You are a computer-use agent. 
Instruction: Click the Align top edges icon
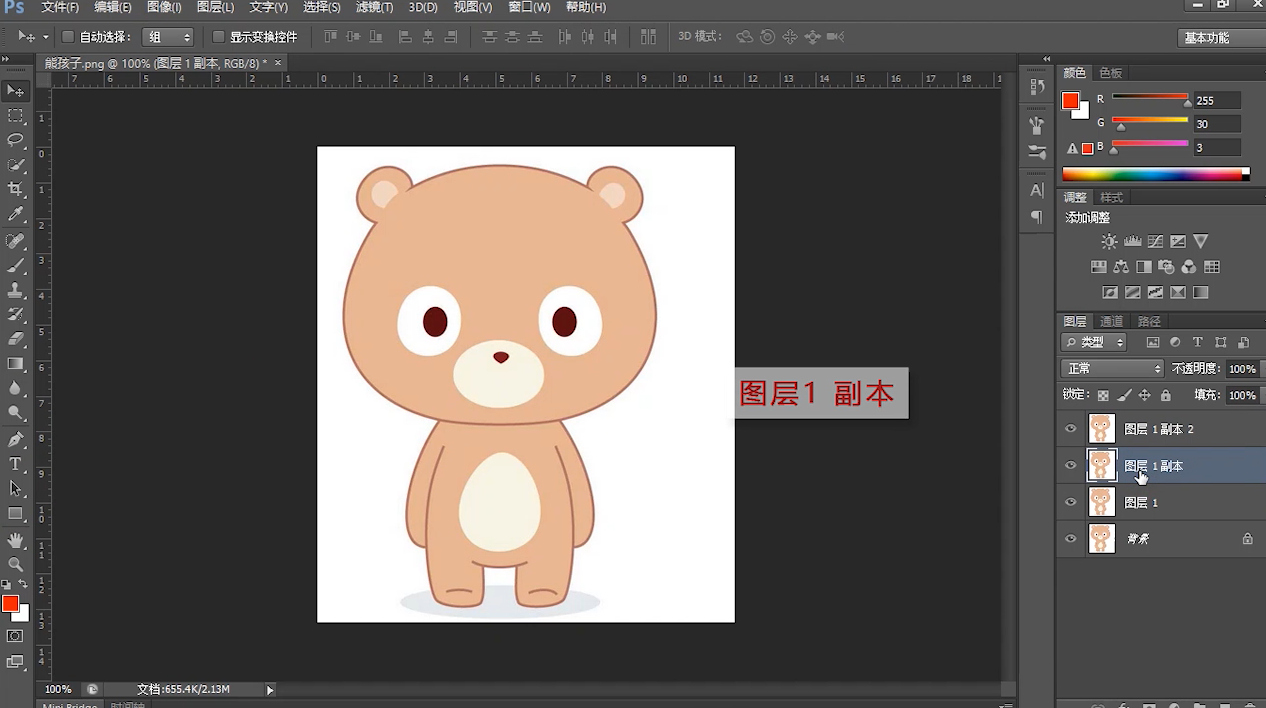coord(332,37)
